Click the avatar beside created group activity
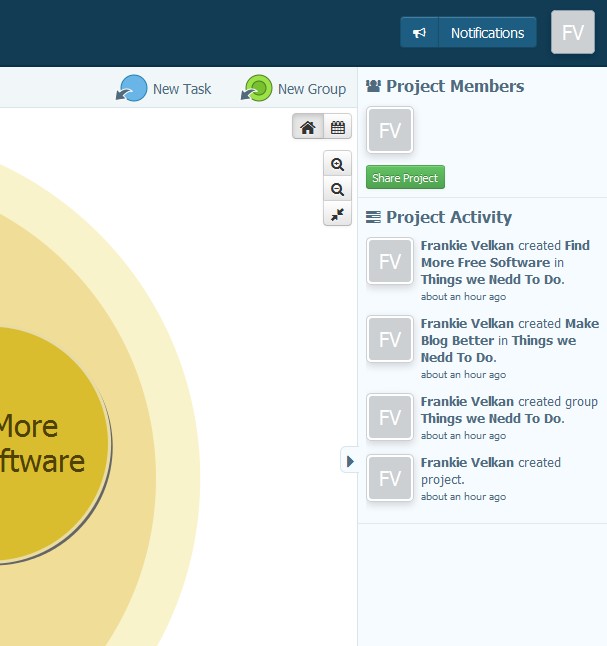The width and height of the screenshot is (607, 646). point(390,417)
